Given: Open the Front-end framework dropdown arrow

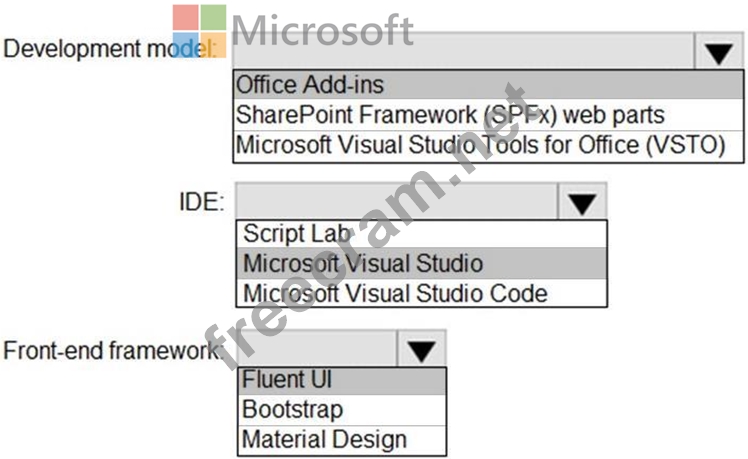Looking at the screenshot, I should coord(421,349).
